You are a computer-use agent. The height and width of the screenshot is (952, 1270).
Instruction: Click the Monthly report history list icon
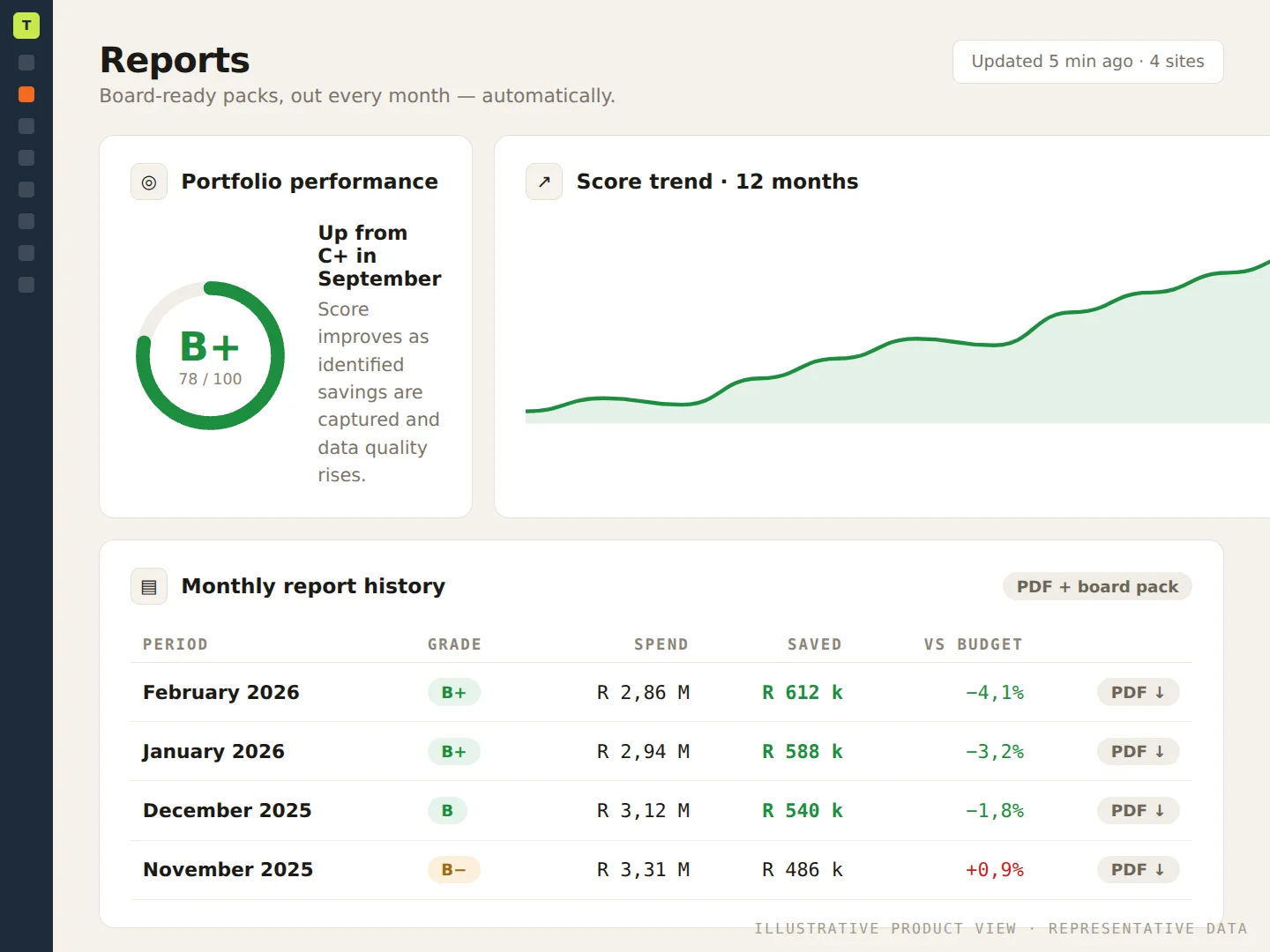pos(149,586)
